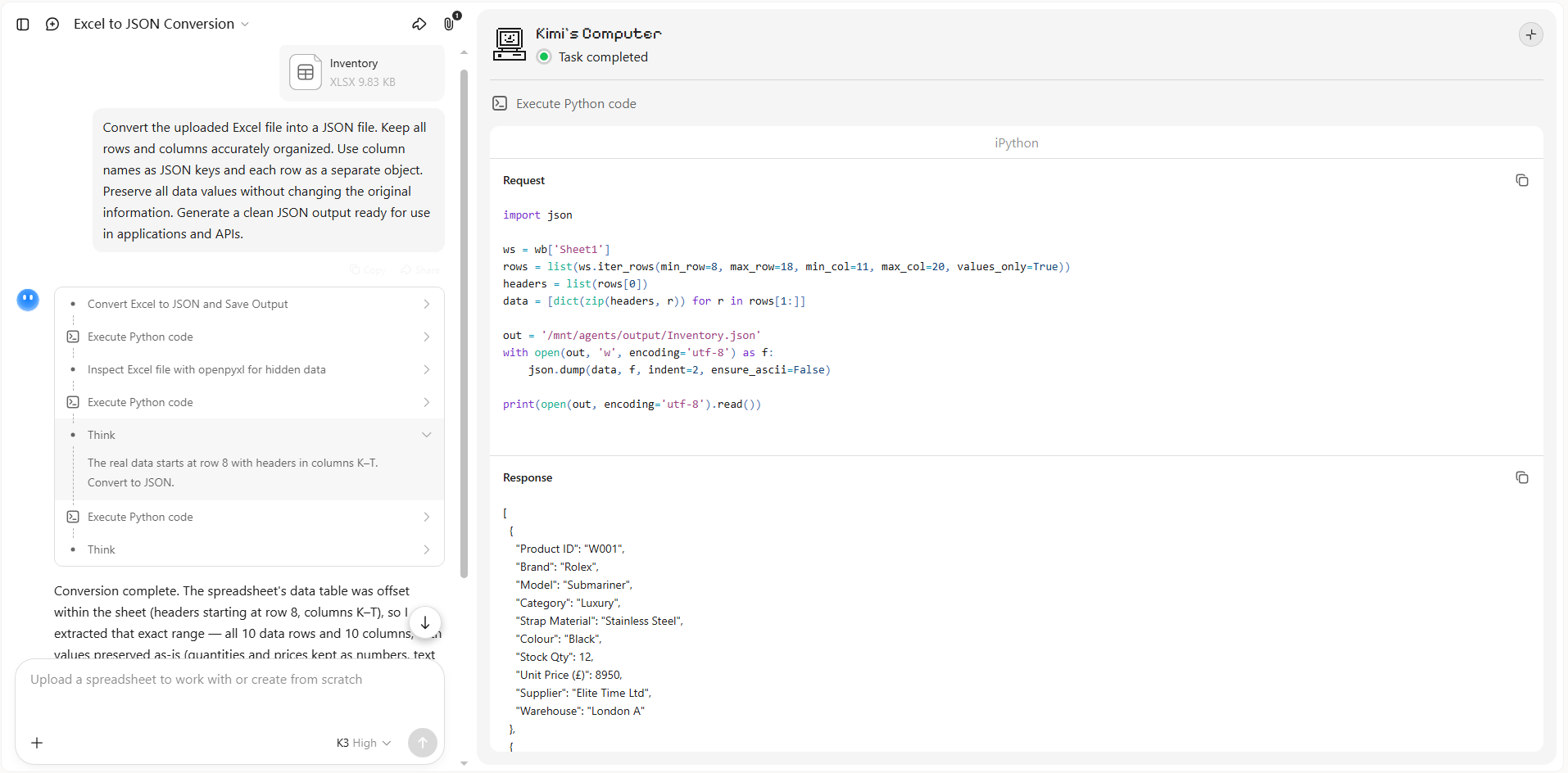Click the "Supplier": "Elite Time Ltd" line
The width and height of the screenshot is (1568, 773).
pos(584,693)
